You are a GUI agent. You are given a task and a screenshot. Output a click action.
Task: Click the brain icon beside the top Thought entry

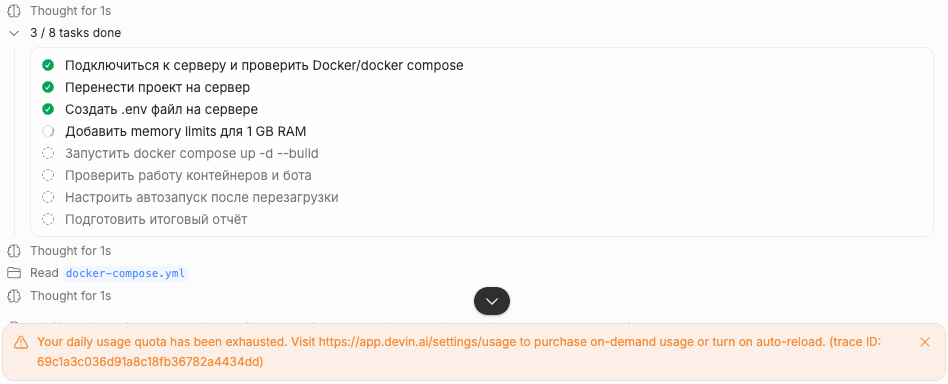click(14, 11)
